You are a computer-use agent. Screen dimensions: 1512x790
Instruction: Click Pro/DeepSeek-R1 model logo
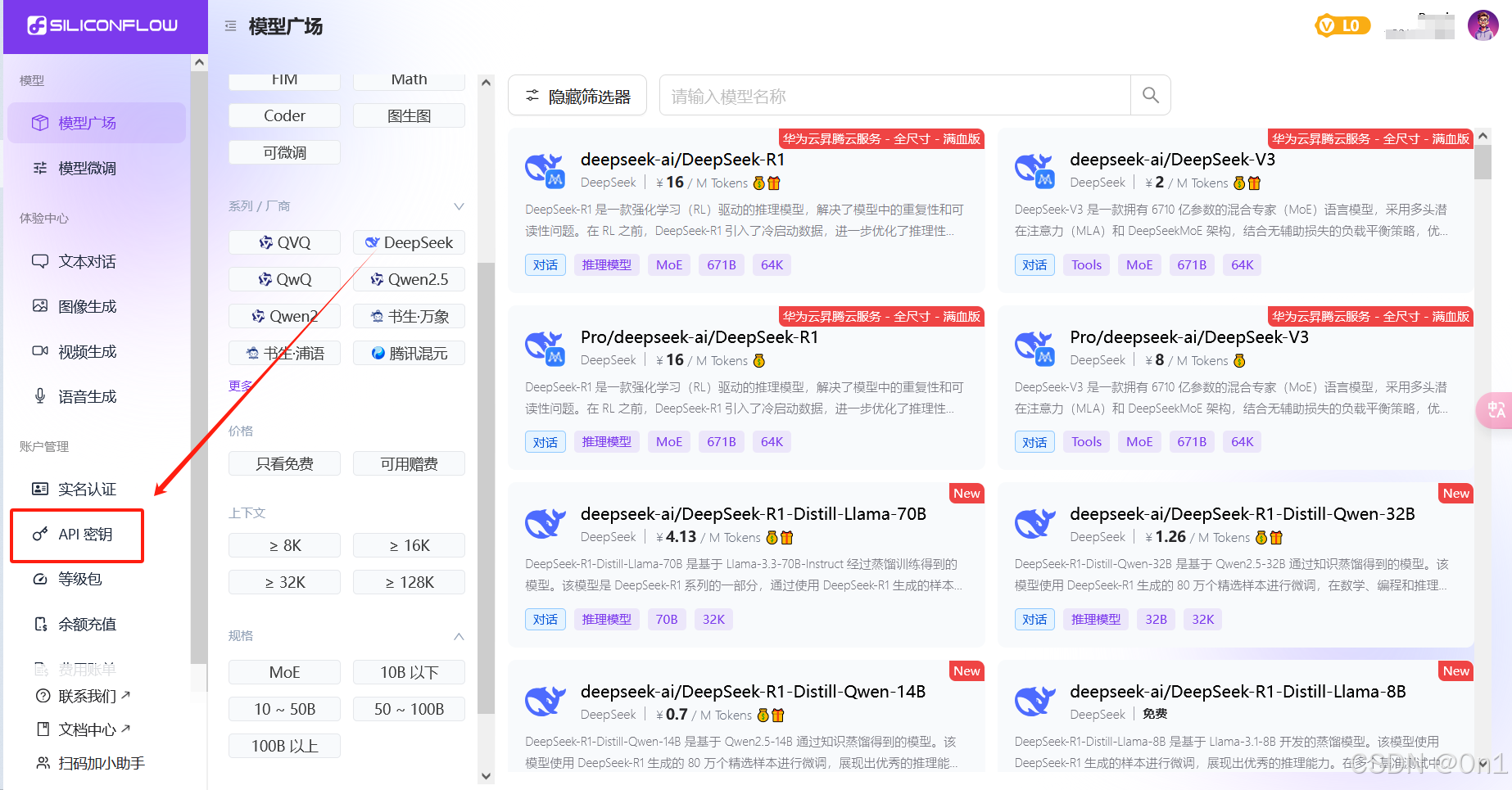[x=545, y=348]
